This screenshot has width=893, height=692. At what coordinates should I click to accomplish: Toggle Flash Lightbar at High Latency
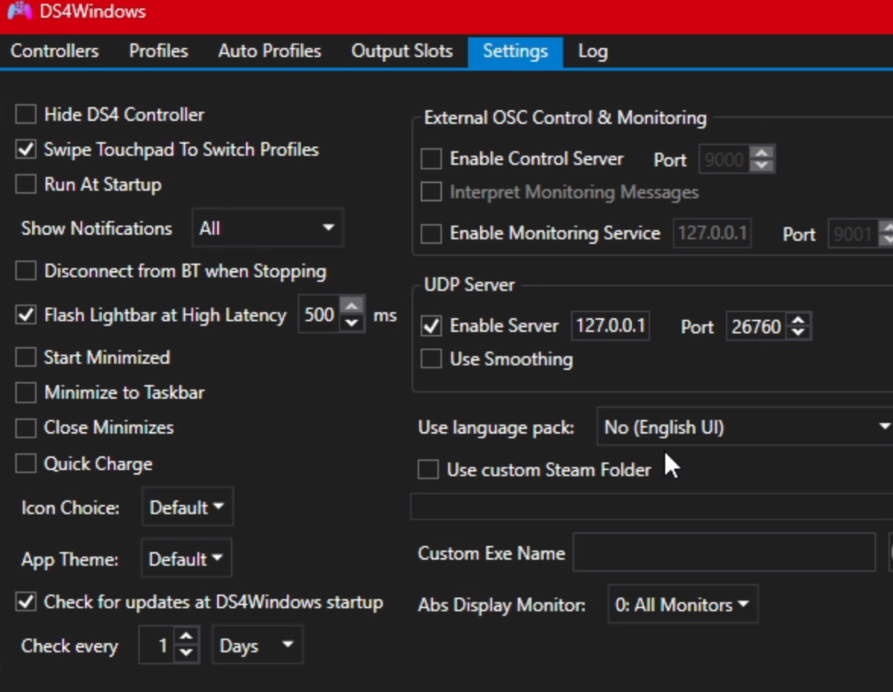[x=26, y=314]
